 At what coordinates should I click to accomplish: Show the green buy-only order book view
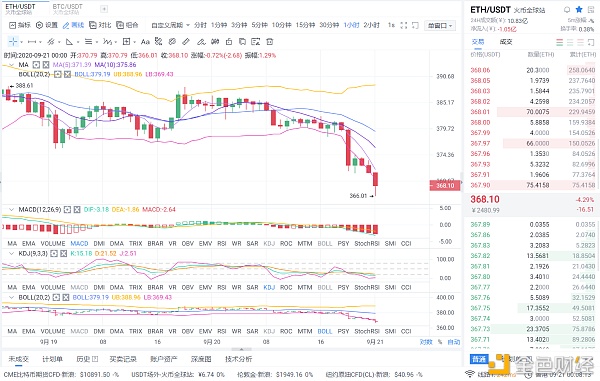pyautogui.click(x=570, y=42)
